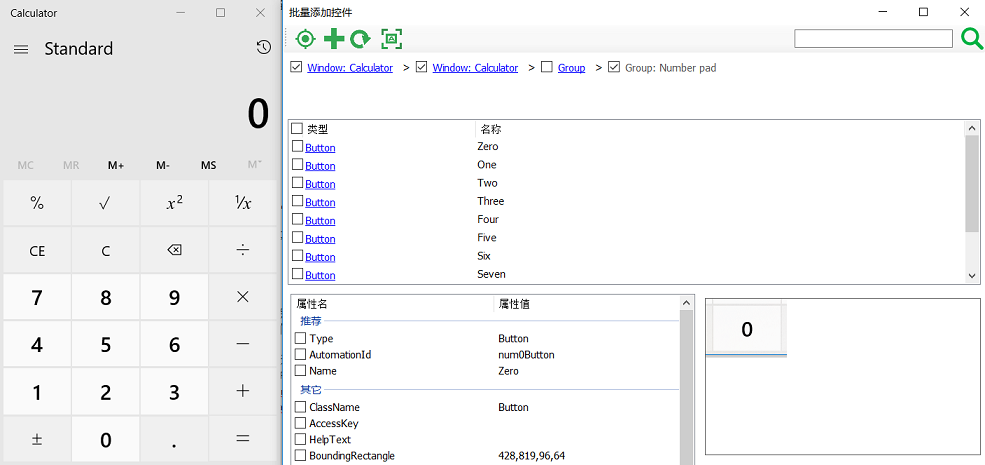Click the green screenshot capture frame icon

391,39
